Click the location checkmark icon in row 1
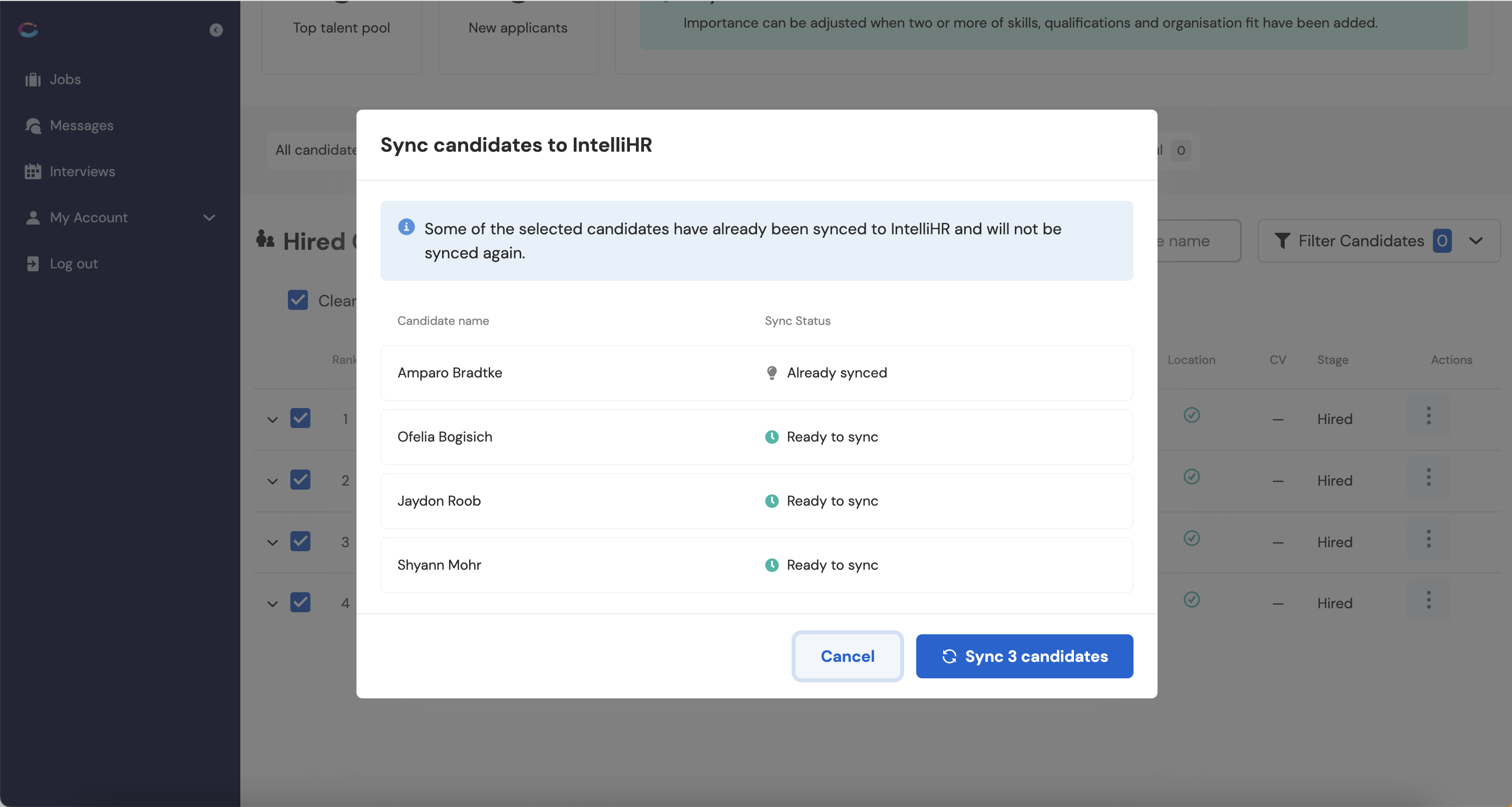Image resolution: width=1512 pixels, height=807 pixels. point(1192,415)
